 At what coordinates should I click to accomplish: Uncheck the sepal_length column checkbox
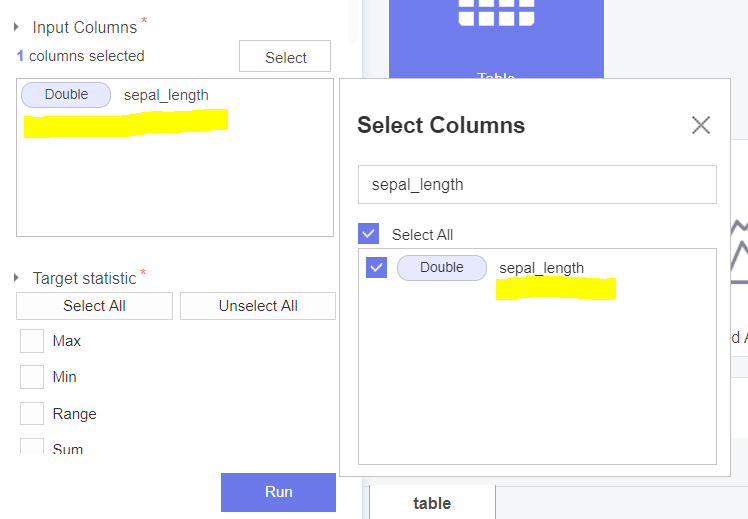pos(376,268)
